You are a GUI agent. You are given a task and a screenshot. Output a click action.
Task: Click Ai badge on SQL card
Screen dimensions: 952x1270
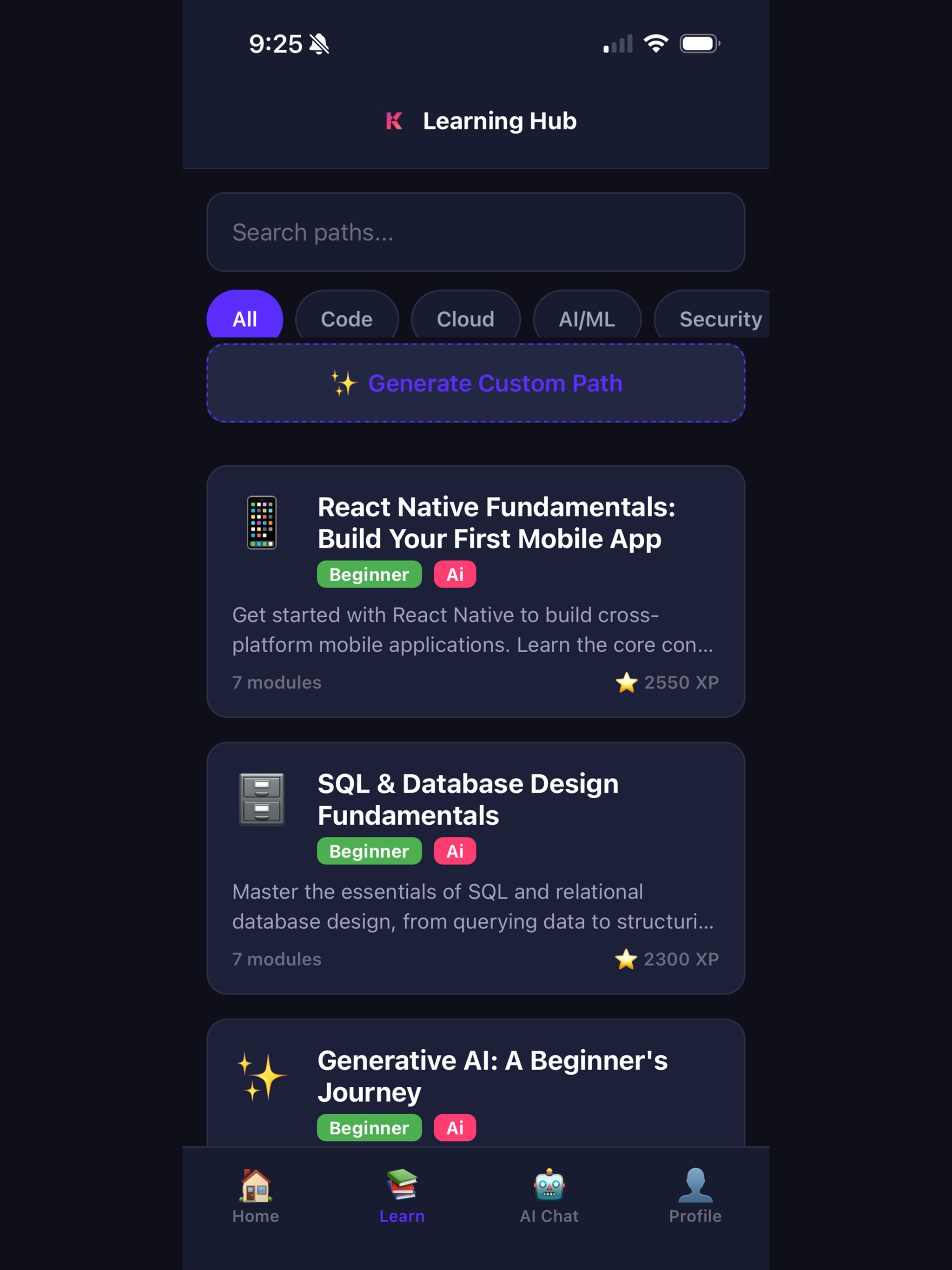[455, 851]
